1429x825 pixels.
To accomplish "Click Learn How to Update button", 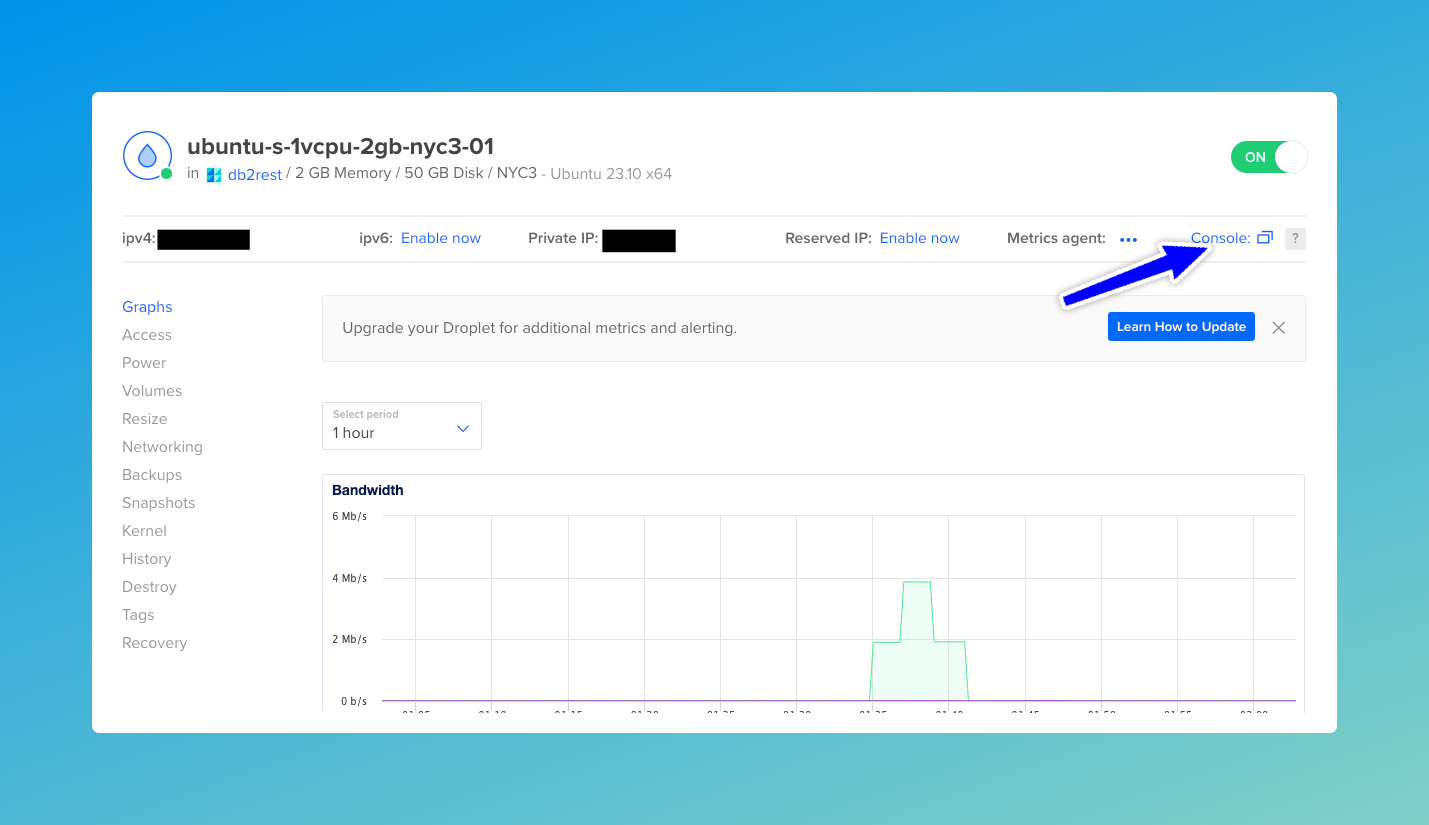I will coord(1181,327).
